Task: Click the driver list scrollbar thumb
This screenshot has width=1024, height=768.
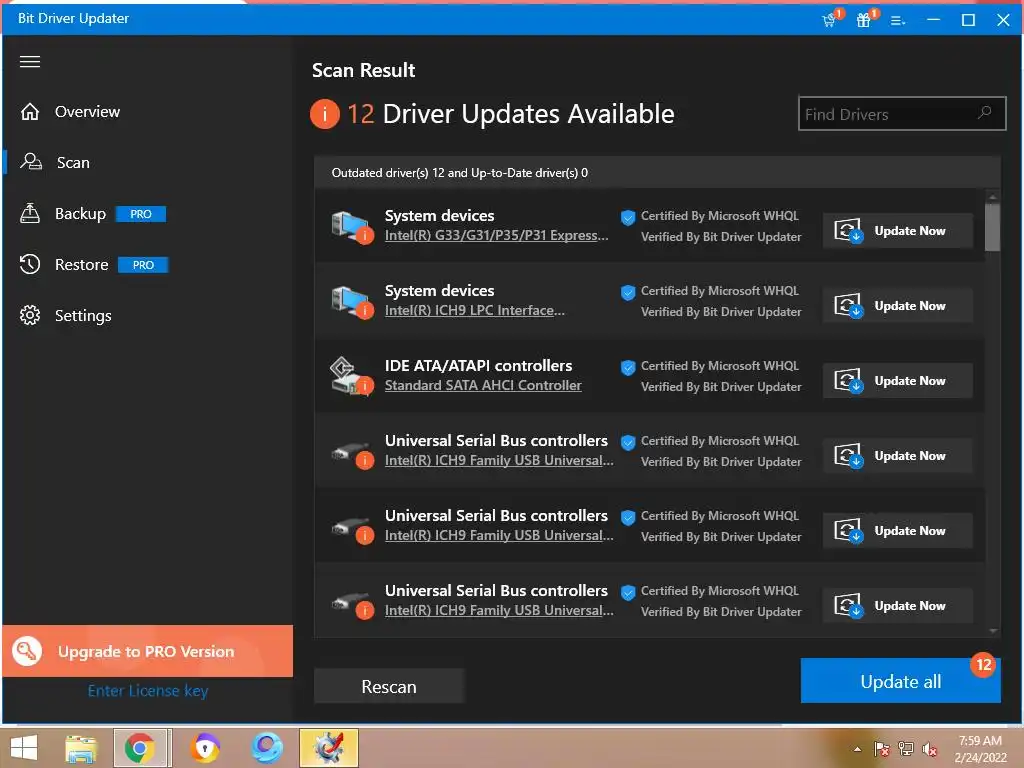Action: (993, 227)
